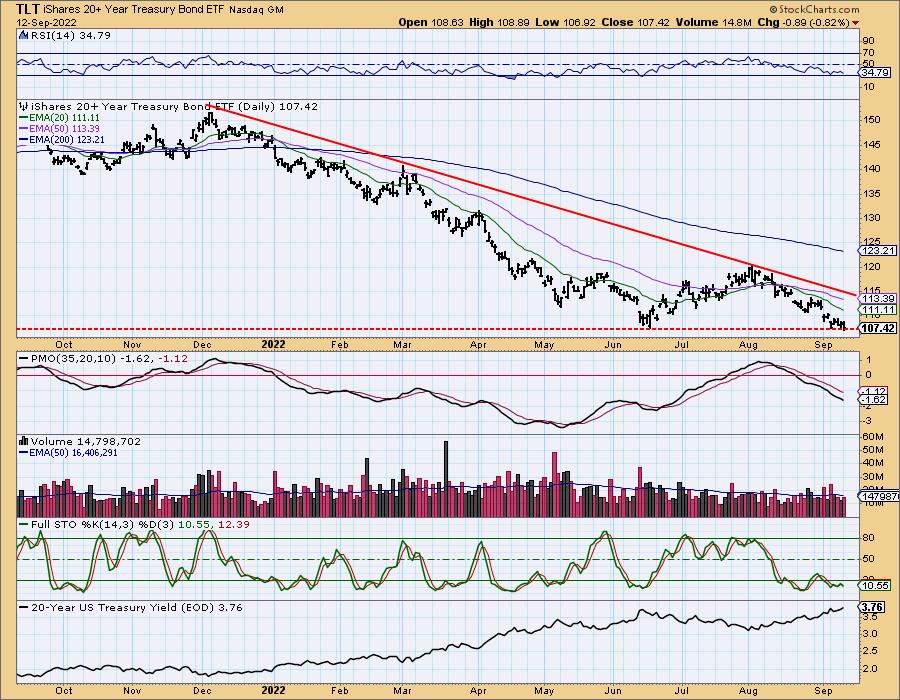
Task: Click the 12-Sep-2022 date
Action: [44, 22]
